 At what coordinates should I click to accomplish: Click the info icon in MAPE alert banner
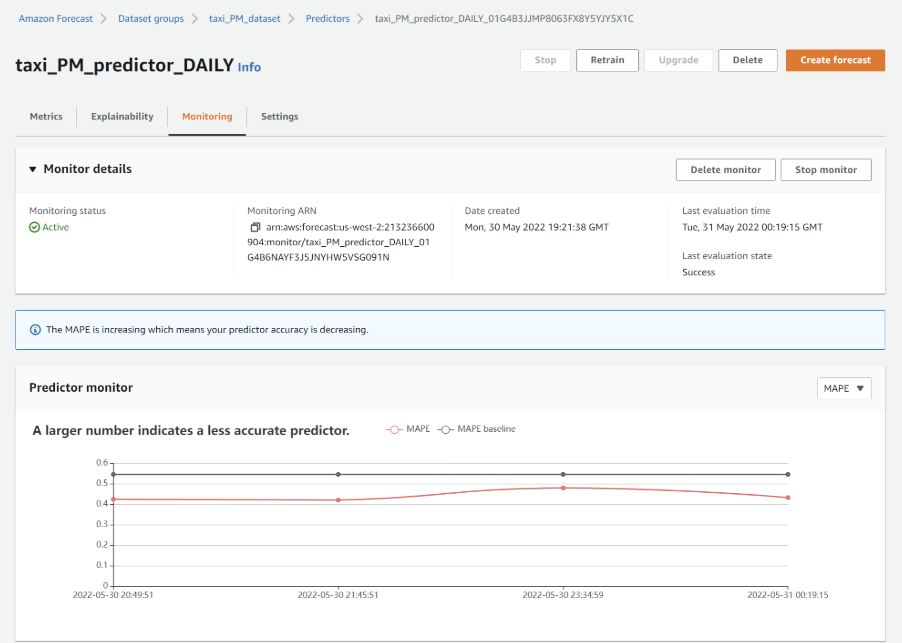[35, 329]
